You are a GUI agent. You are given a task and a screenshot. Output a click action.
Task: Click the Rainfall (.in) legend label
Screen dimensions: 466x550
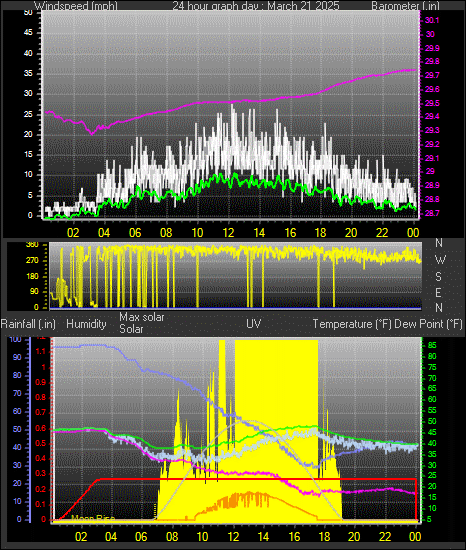pyautogui.click(x=28, y=324)
